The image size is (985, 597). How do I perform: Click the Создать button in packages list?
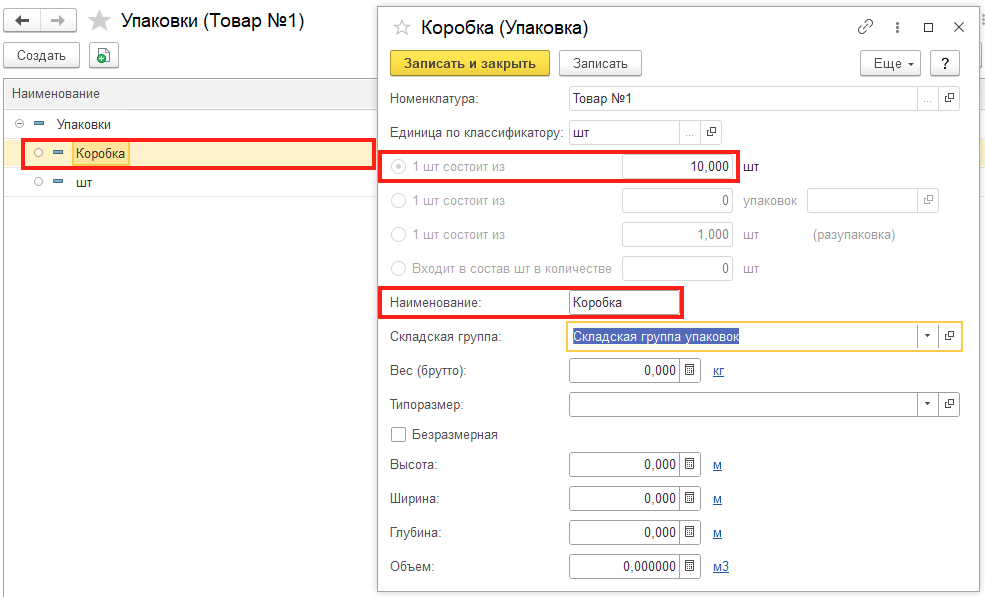41,55
